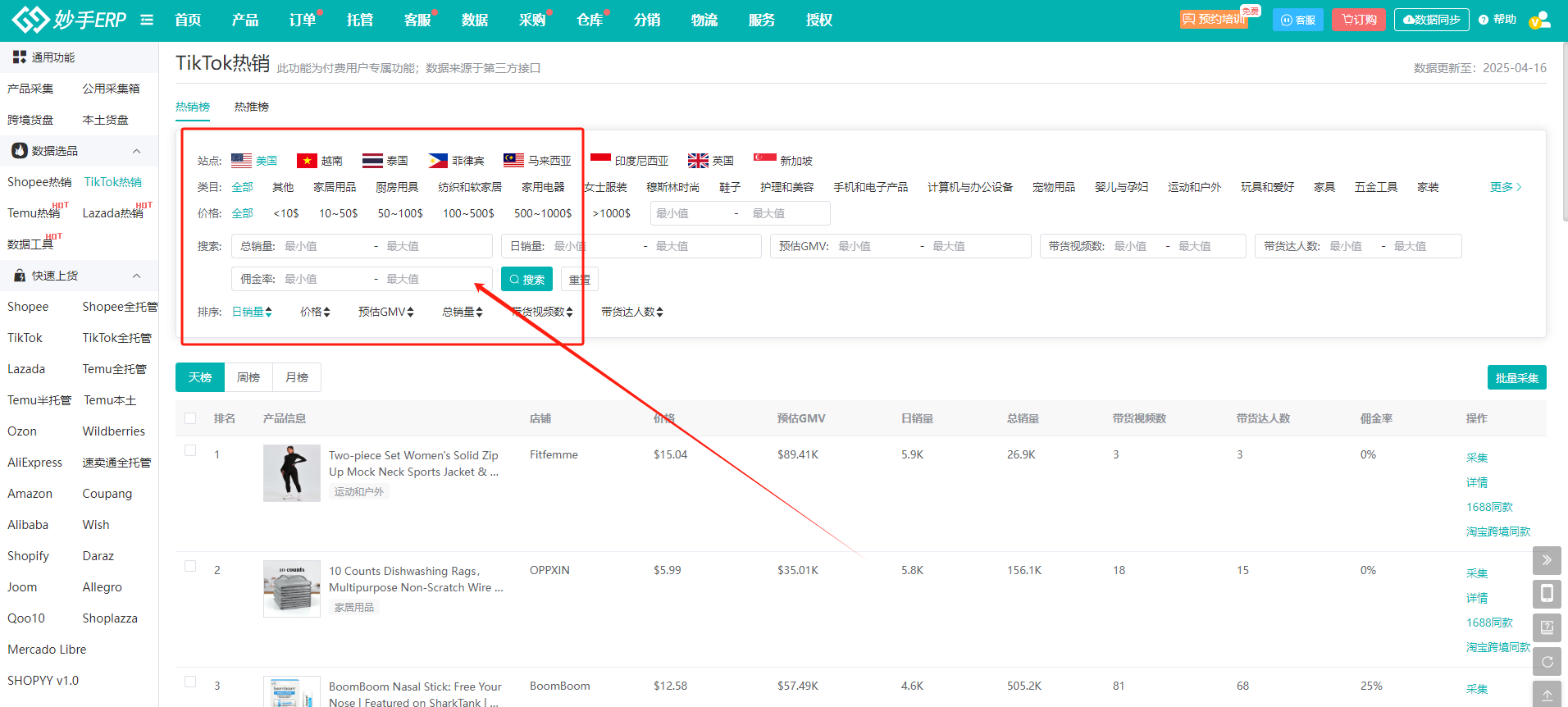The image size is (1568, 707).
Task: Select the Philippines flag site
Action: (x=438, y=160)
